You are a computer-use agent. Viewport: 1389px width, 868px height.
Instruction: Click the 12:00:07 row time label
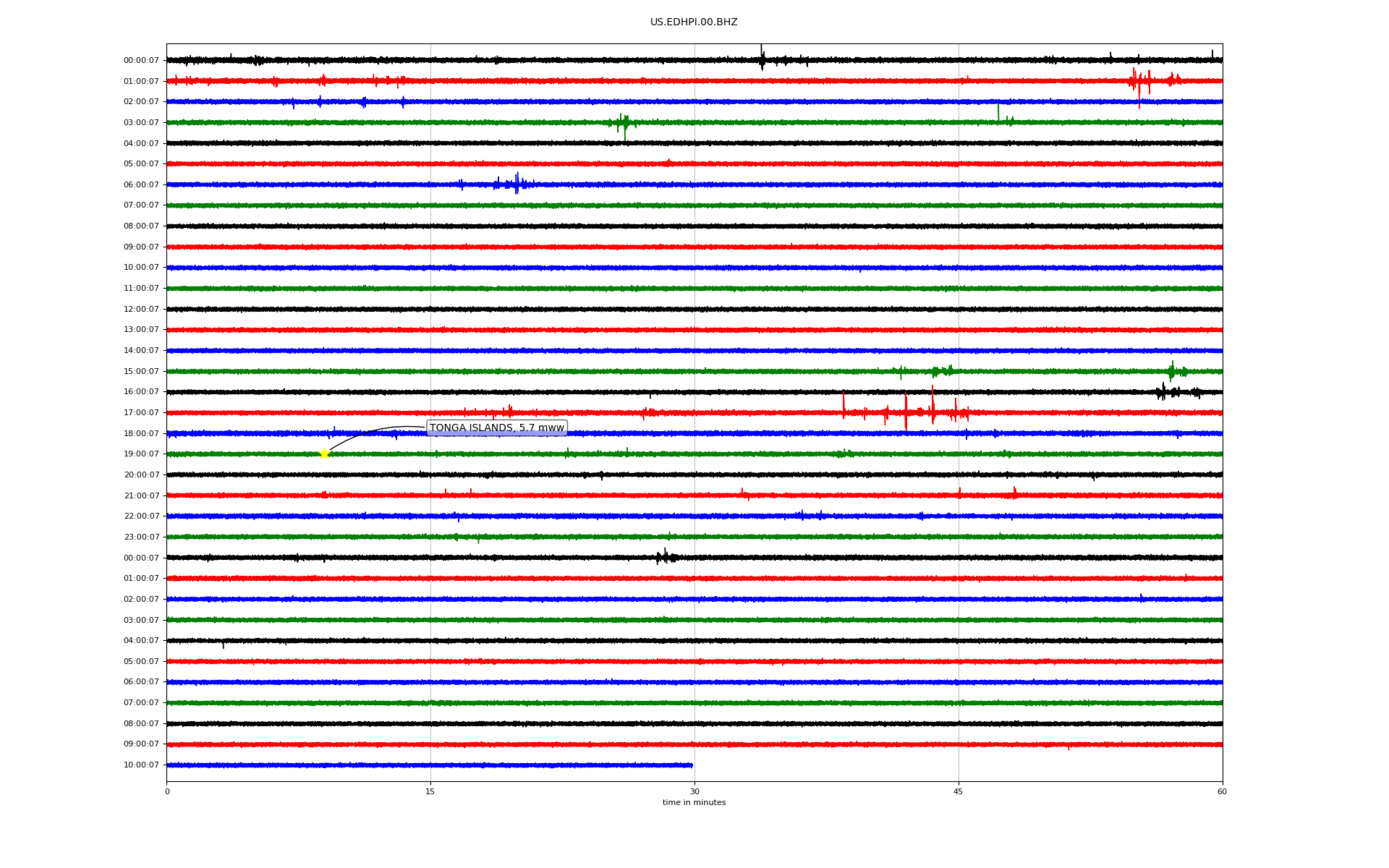click(x=141, y=310)
